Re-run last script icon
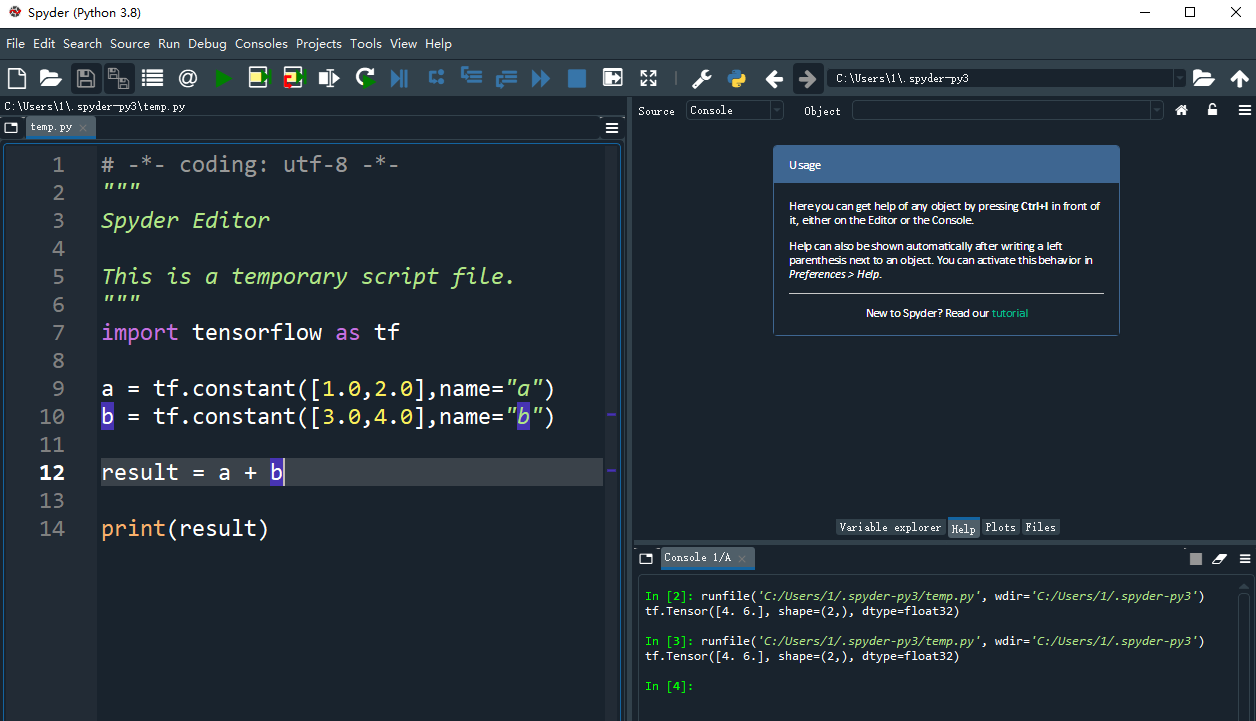This screenshot has width=1256, height=721. point(365,78)
